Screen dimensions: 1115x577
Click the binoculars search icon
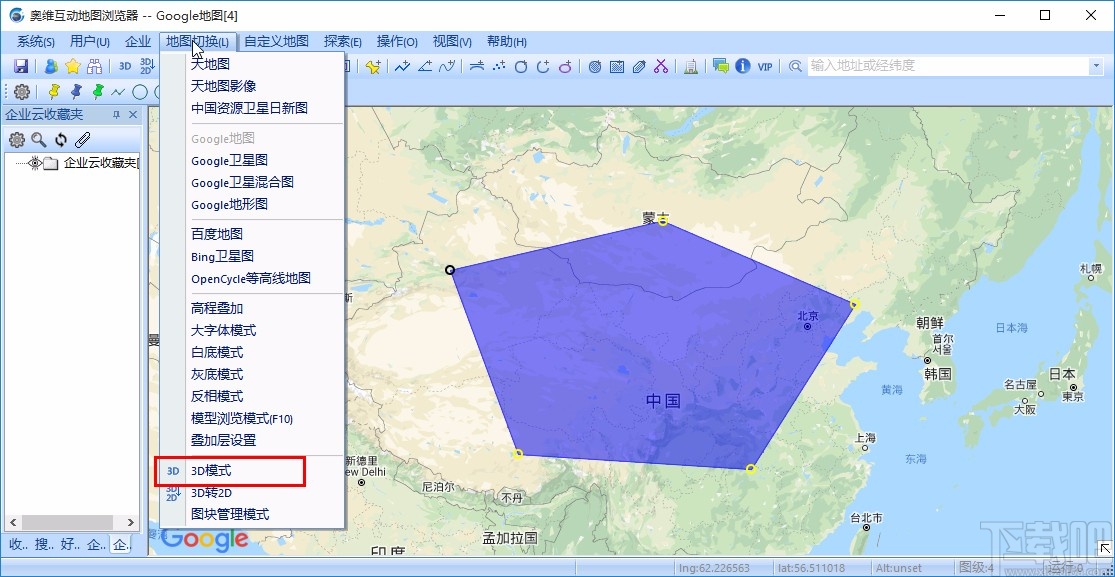click(94, 66)
